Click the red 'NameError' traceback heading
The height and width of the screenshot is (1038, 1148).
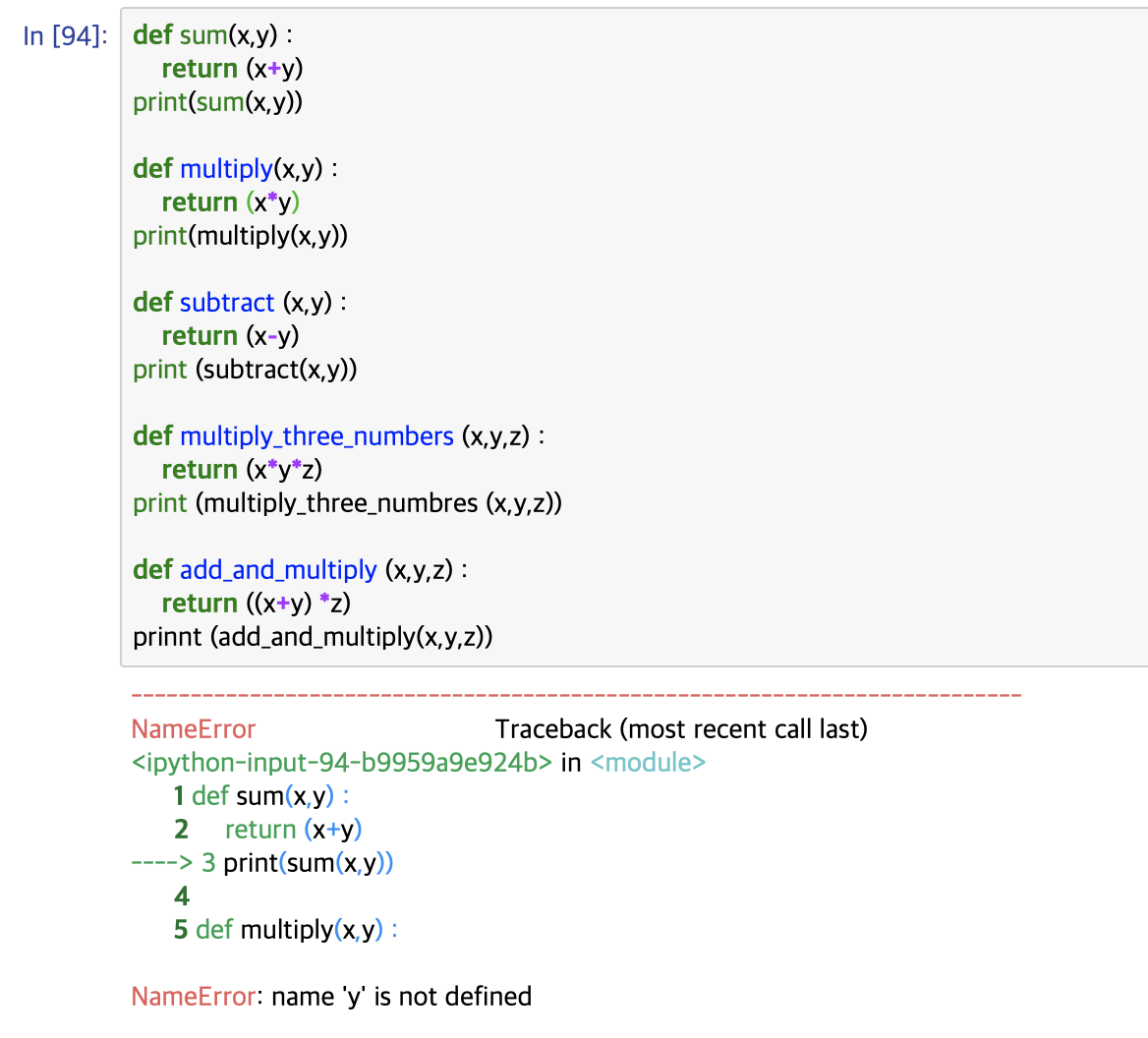click(x=194, y=729)
